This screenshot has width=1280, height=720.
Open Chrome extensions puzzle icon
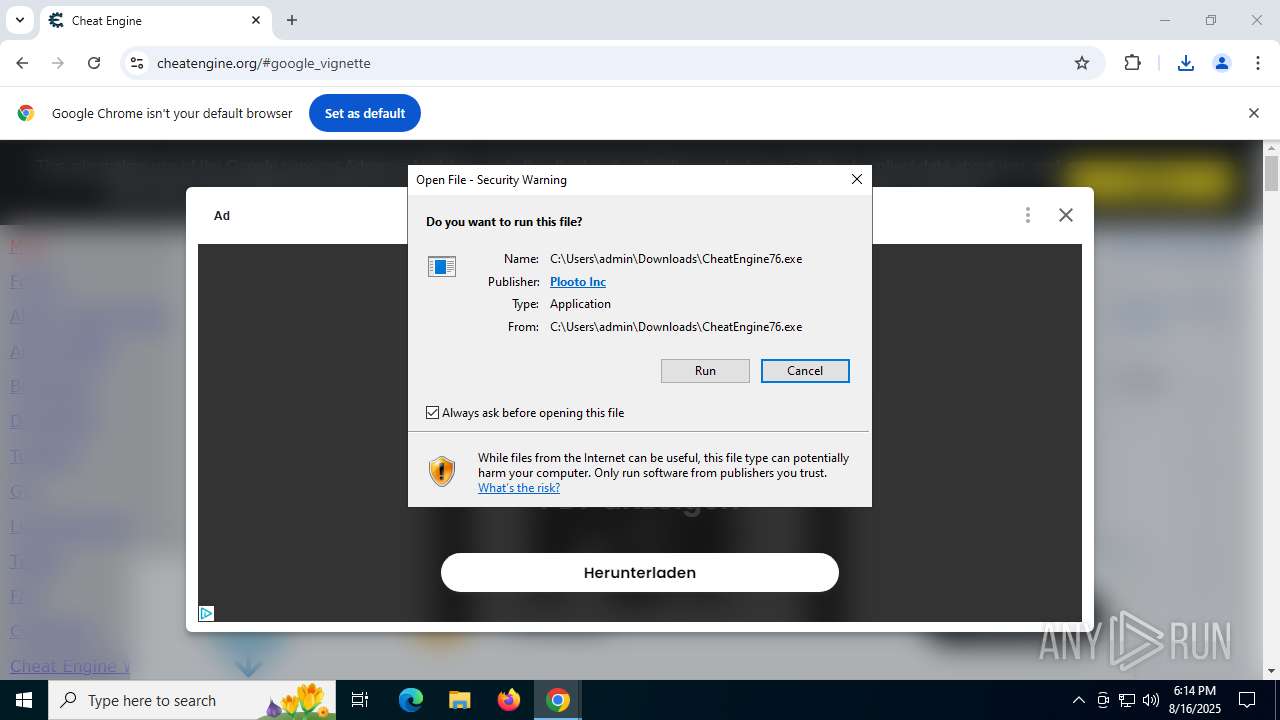(x=1132, y=63)
